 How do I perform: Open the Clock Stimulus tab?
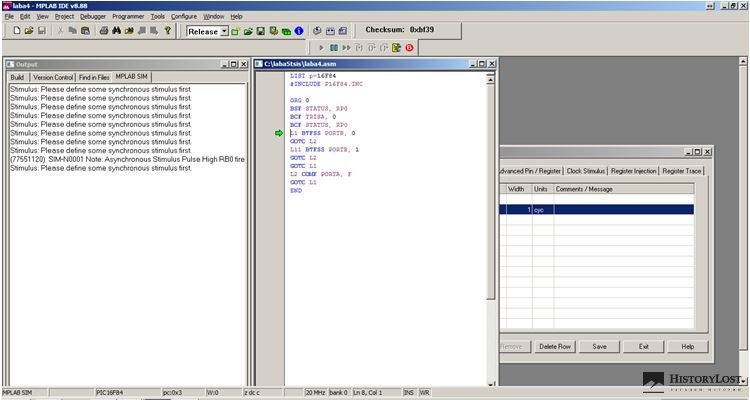(x=586, y=171)
